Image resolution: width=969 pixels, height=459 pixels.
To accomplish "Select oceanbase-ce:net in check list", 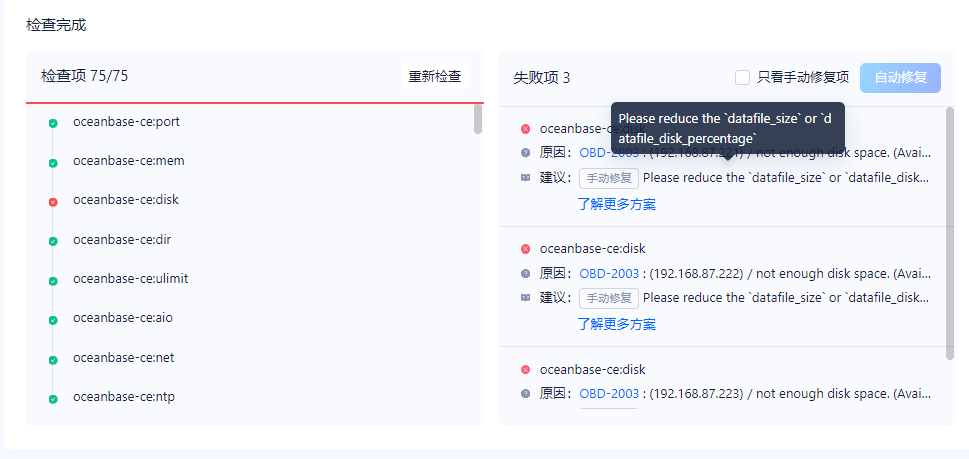I will 122,357.
